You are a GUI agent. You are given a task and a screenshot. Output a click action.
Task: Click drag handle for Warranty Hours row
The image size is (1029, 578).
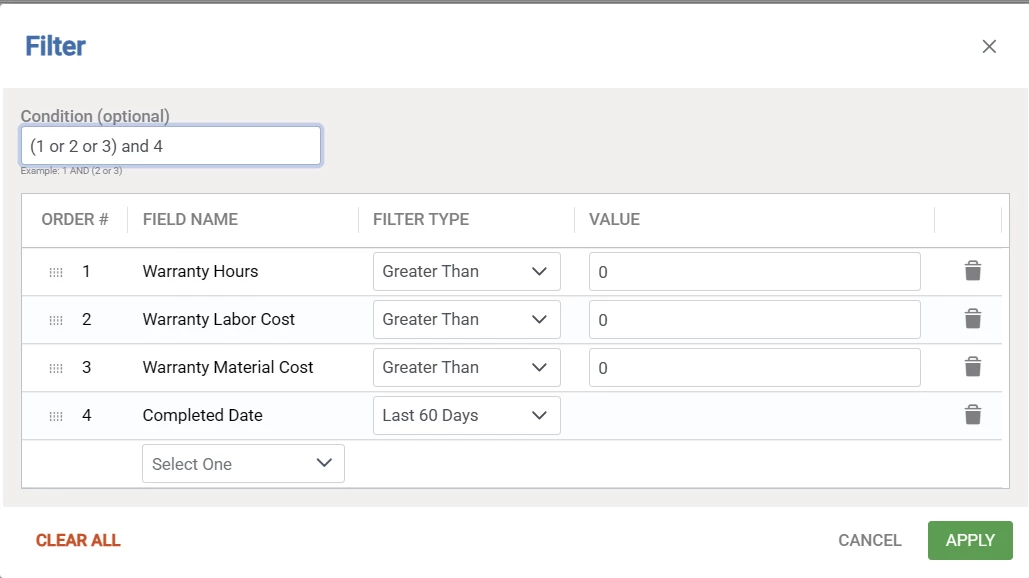56,272
